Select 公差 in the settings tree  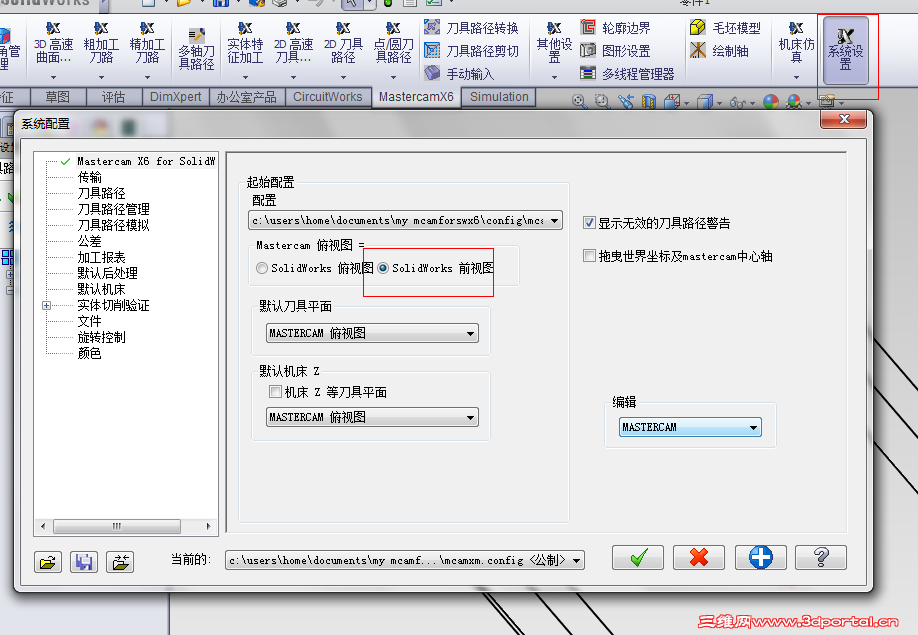click(90, 241)
